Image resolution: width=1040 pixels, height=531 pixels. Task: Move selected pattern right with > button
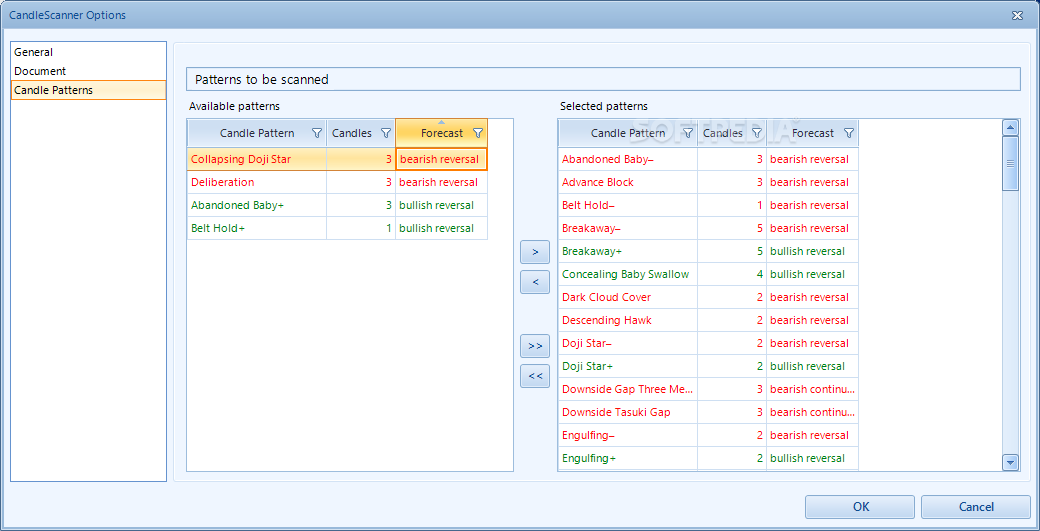click(x=535, y=252)
